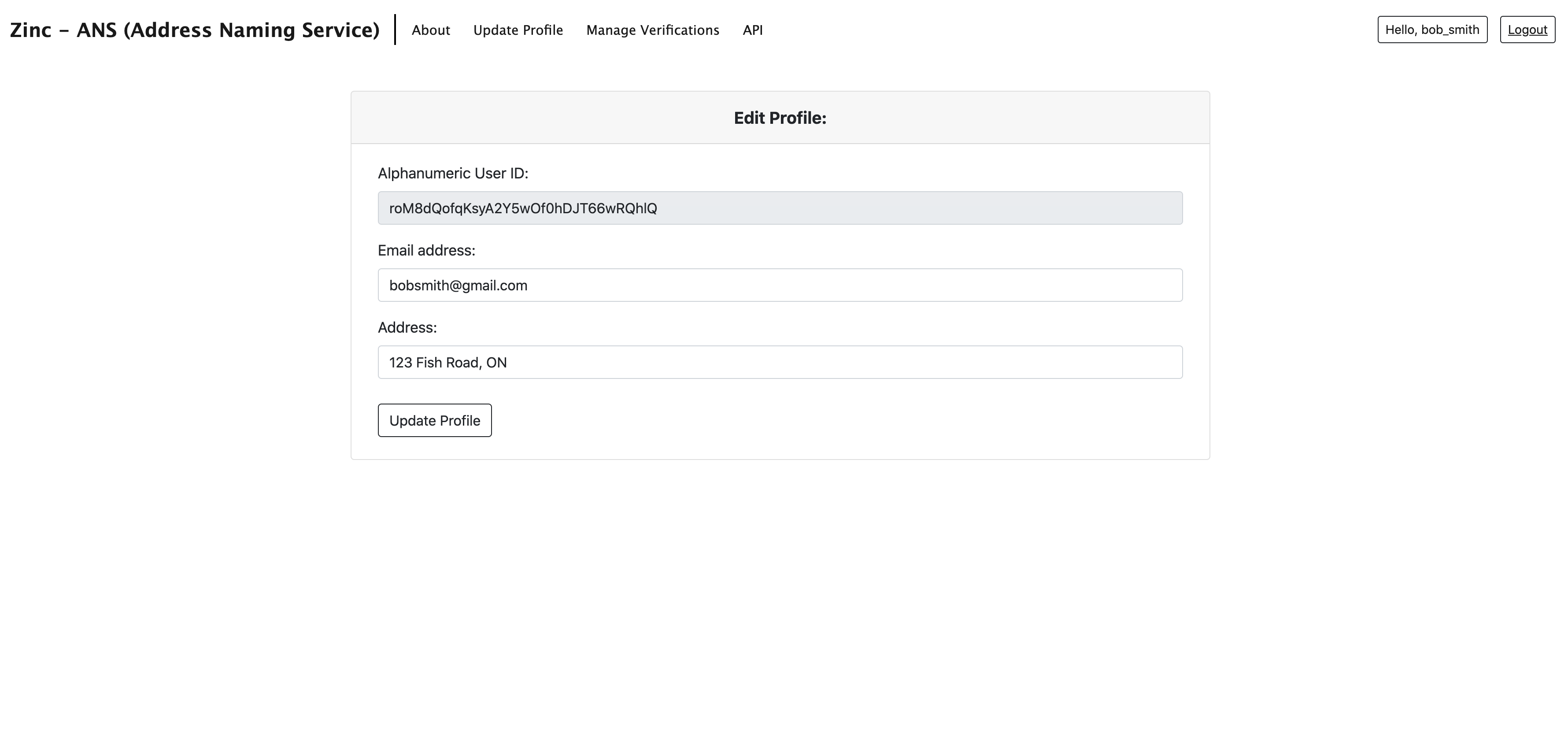Click the Alphanumeric User ID label

point(453,174)
